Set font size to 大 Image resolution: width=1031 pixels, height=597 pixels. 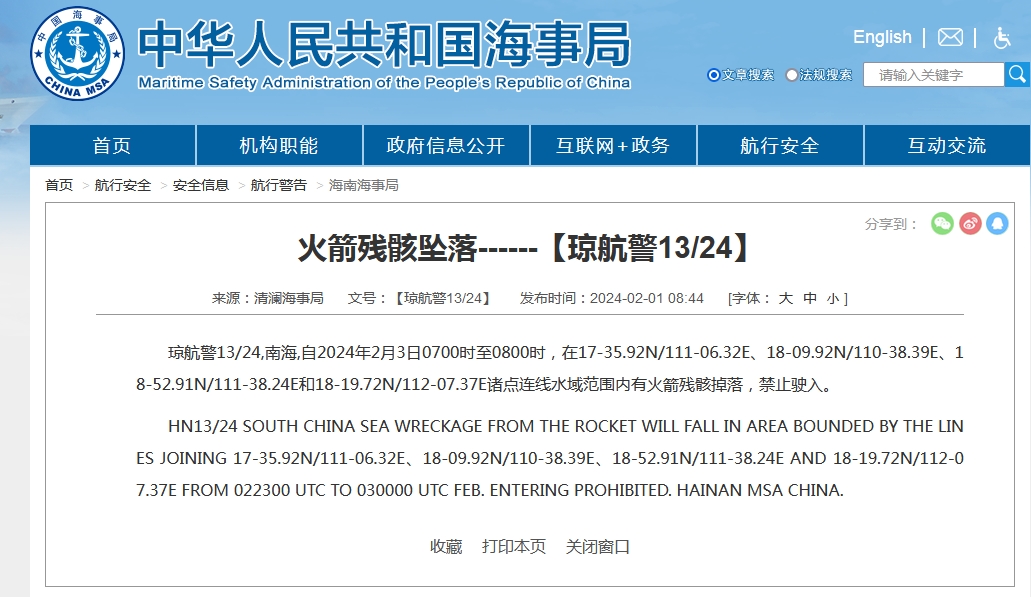pyautogui.click(x=786, y=298)
